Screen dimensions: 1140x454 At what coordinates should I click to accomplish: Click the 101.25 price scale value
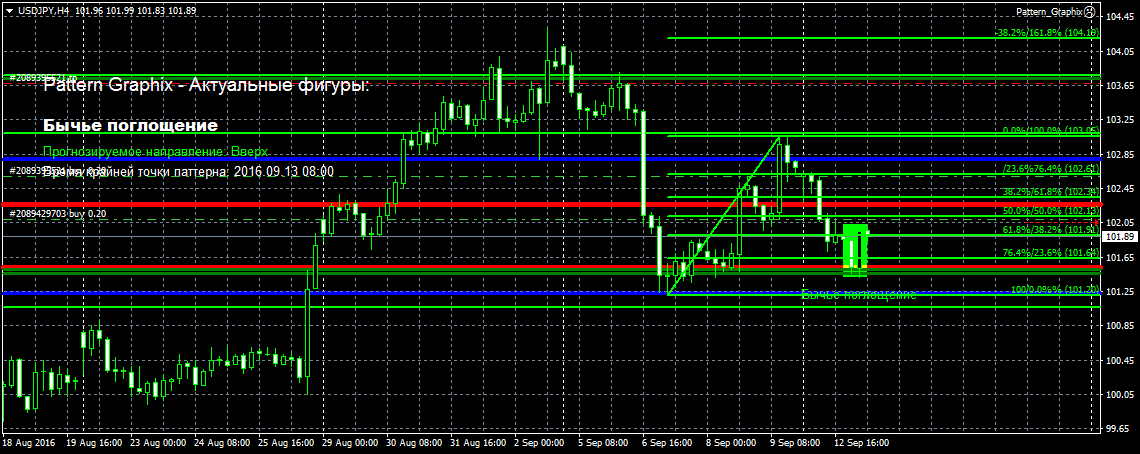(x=1120, y=292)
